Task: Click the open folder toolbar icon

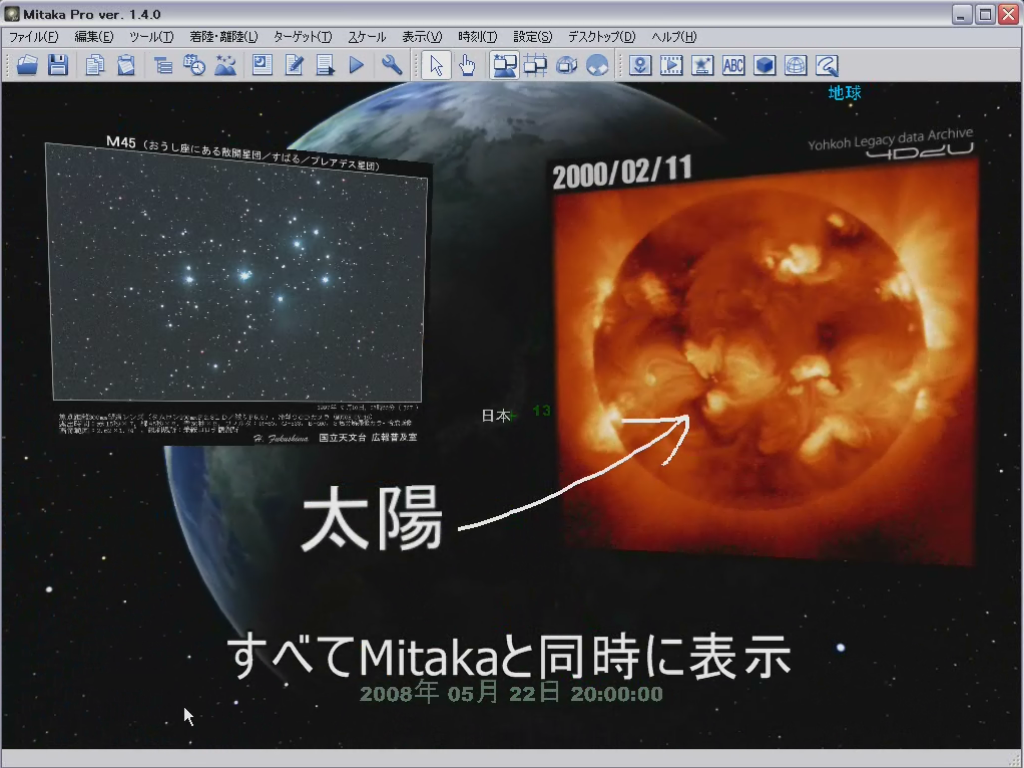Action: [x=27, y=65]
